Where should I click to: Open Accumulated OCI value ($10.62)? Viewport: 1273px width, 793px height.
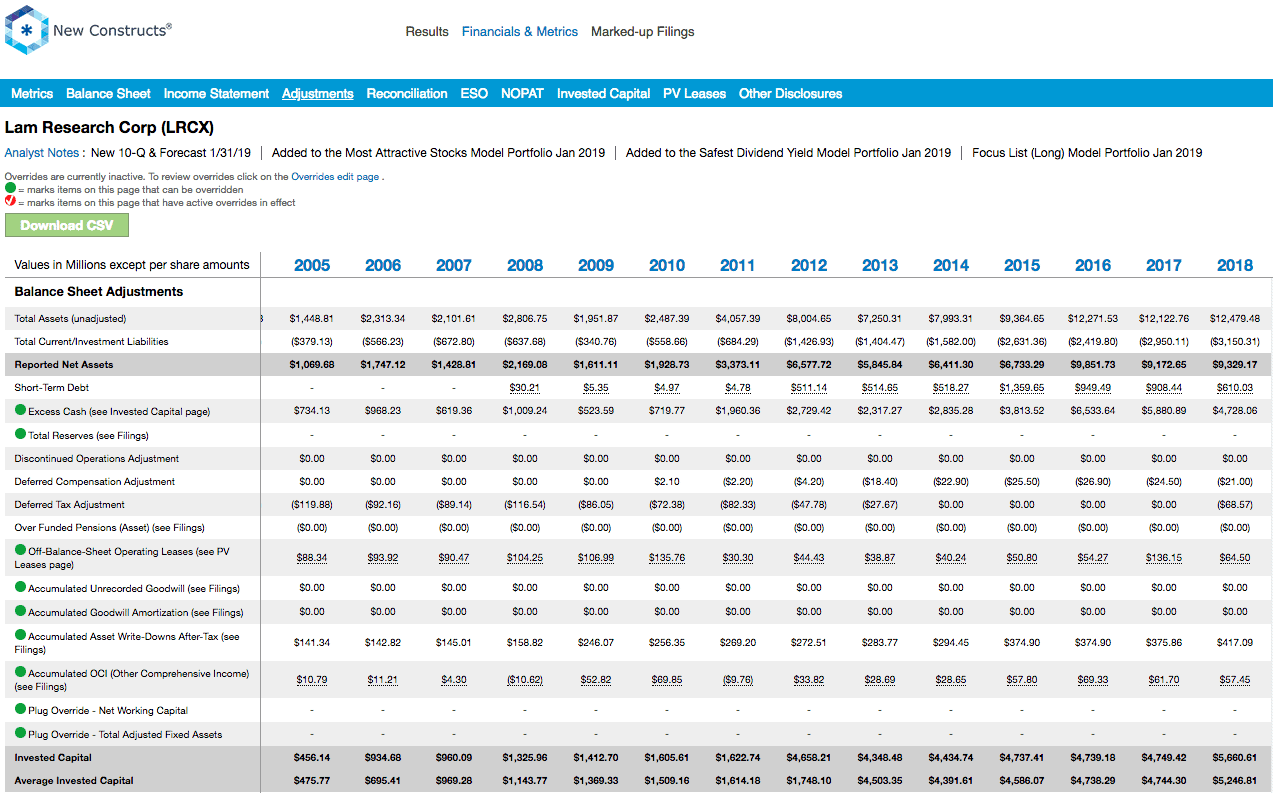coord(525,680)
